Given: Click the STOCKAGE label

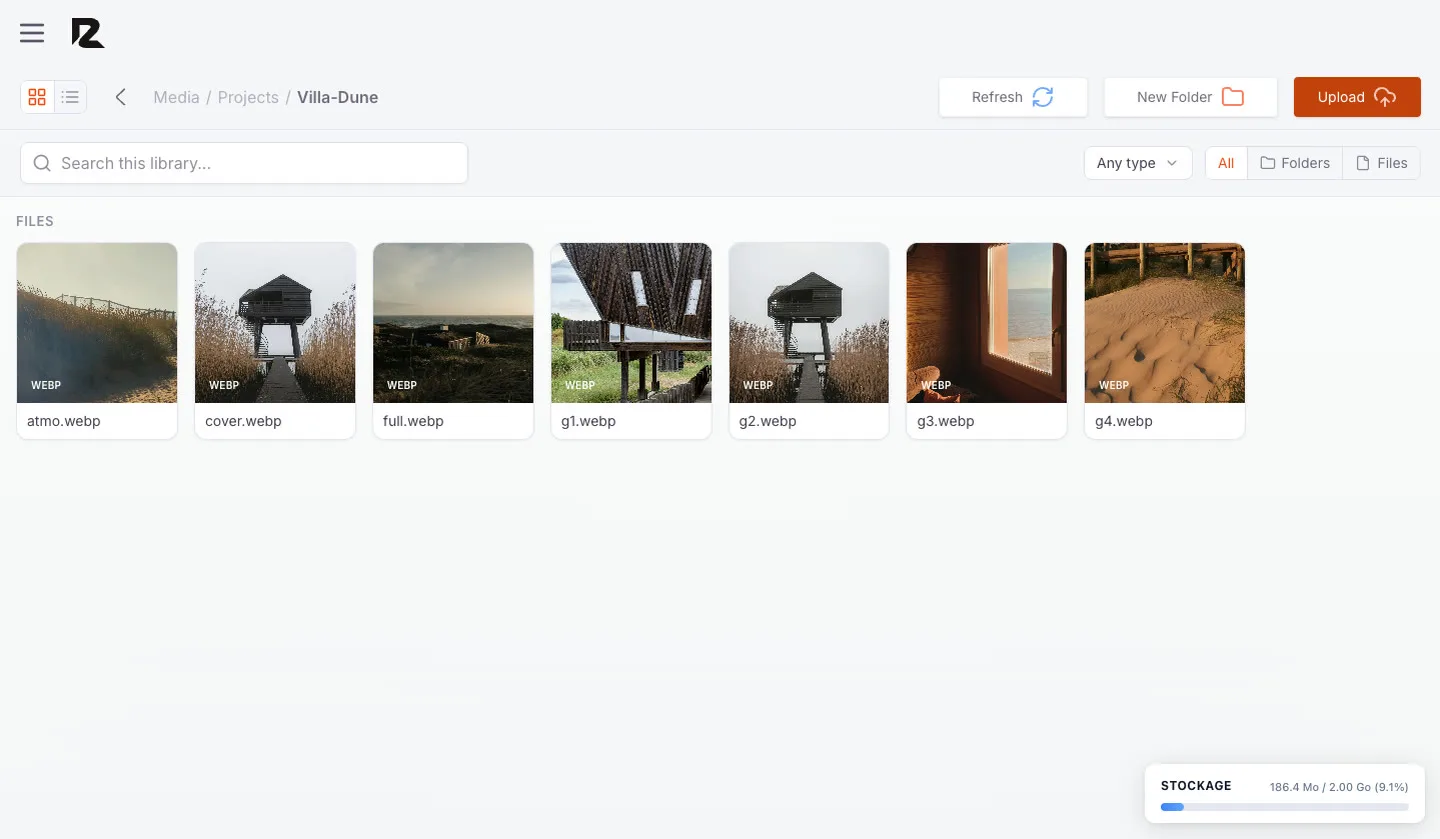Looking at the screenshot, I should pyautogui.click(x=1196, y=786).
